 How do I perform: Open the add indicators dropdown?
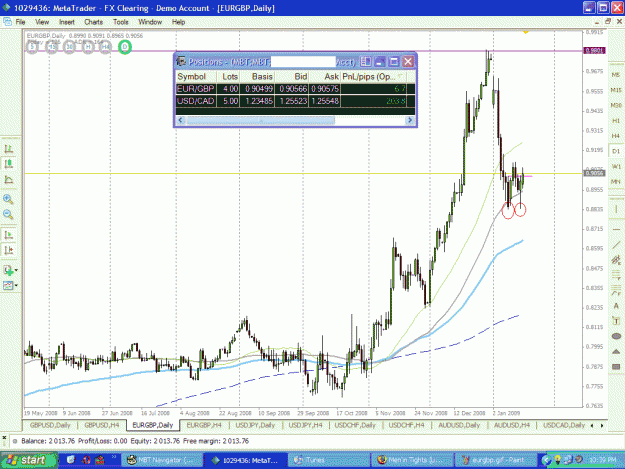[10, 271]
